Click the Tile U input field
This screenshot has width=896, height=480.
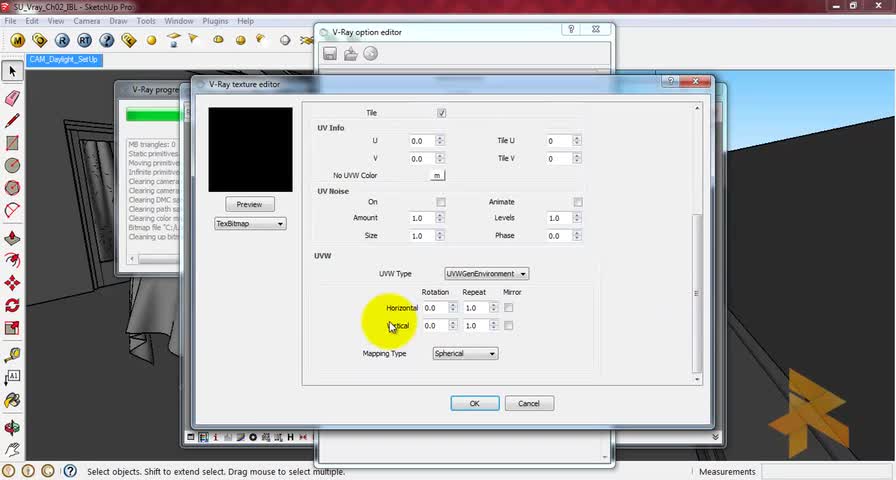(559, 141)
